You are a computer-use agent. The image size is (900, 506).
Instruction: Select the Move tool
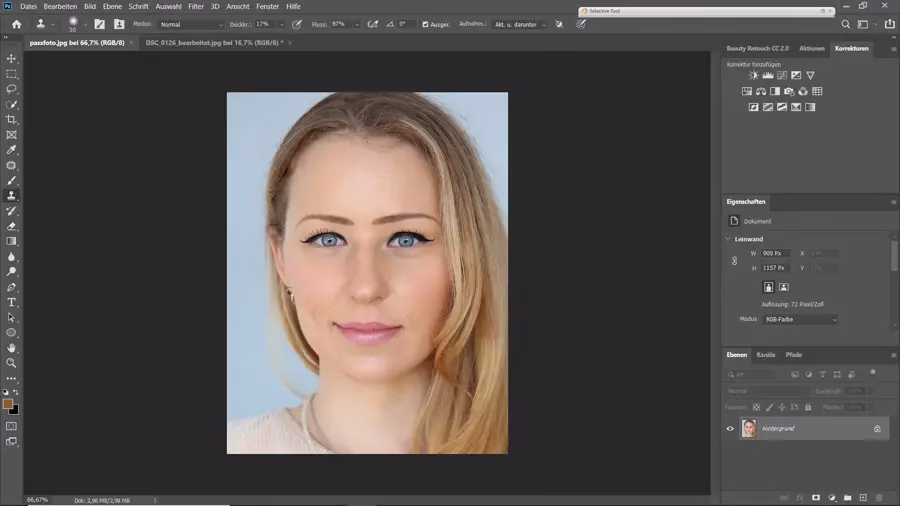point(12,59)
